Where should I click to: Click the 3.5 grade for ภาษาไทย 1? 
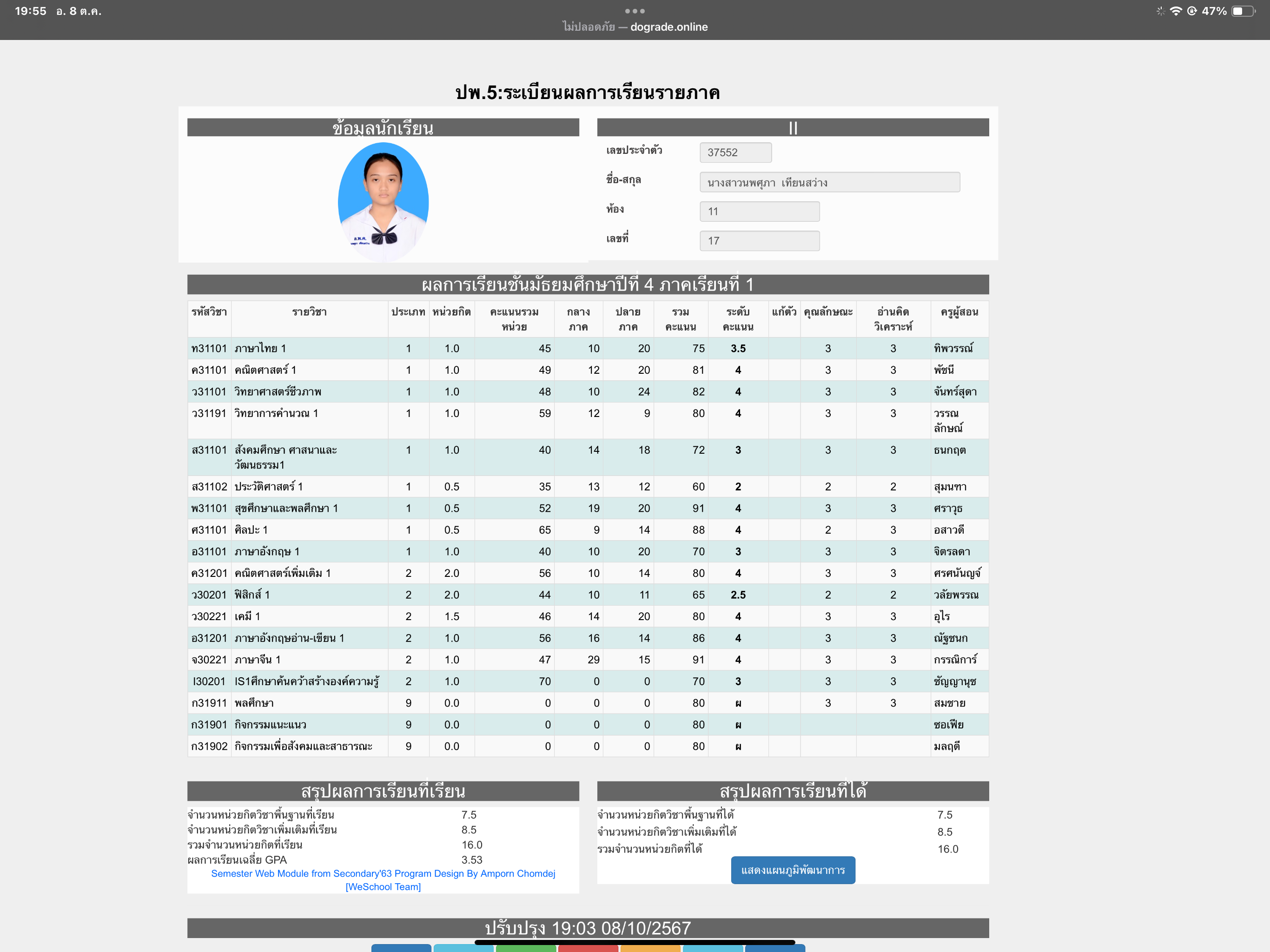[x=738, y=349]
